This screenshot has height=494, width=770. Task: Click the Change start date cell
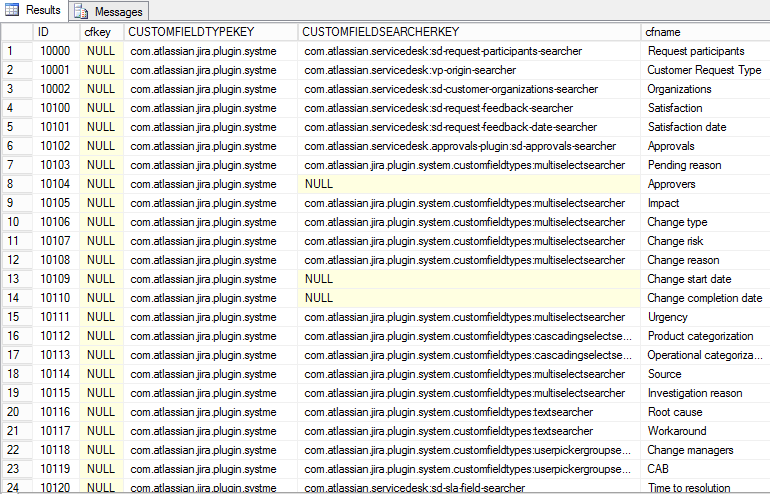[x=705, y=279]
